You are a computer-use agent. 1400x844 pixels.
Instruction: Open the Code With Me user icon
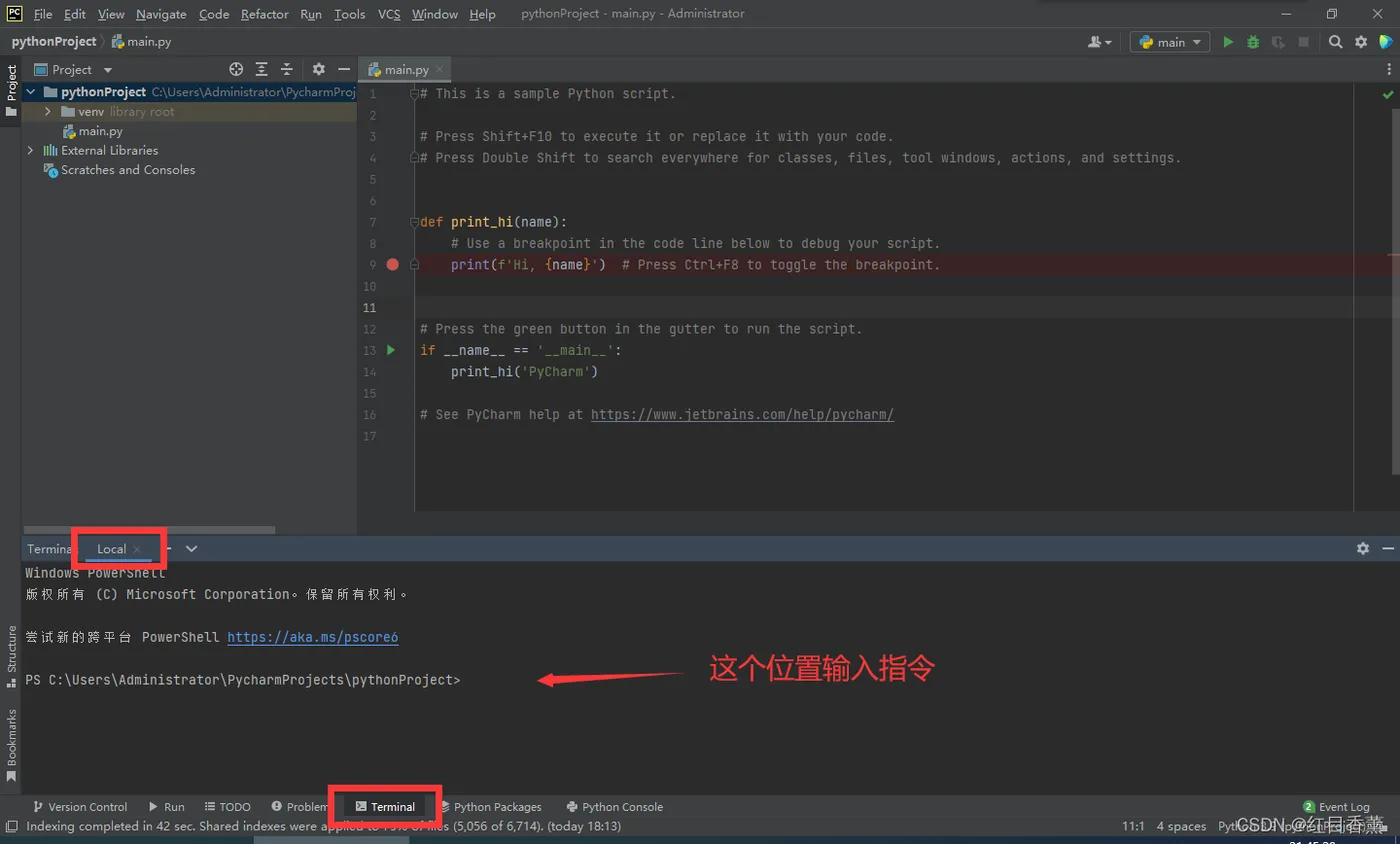point(1100,42)
